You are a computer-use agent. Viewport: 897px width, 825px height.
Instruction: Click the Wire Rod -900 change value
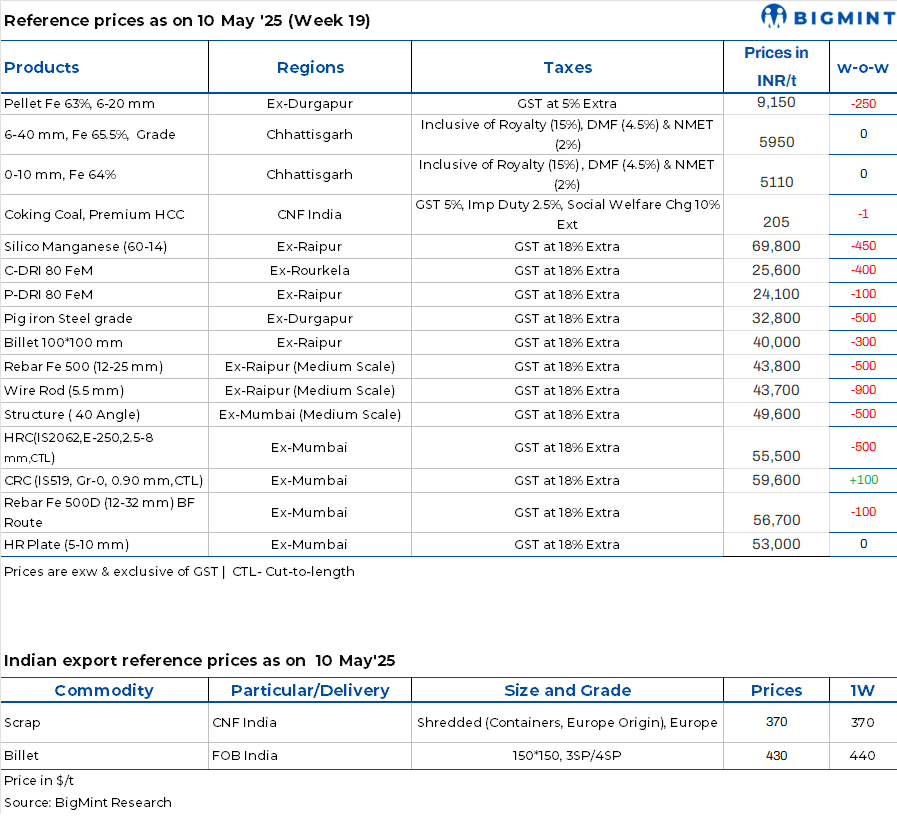pos(863,390)
